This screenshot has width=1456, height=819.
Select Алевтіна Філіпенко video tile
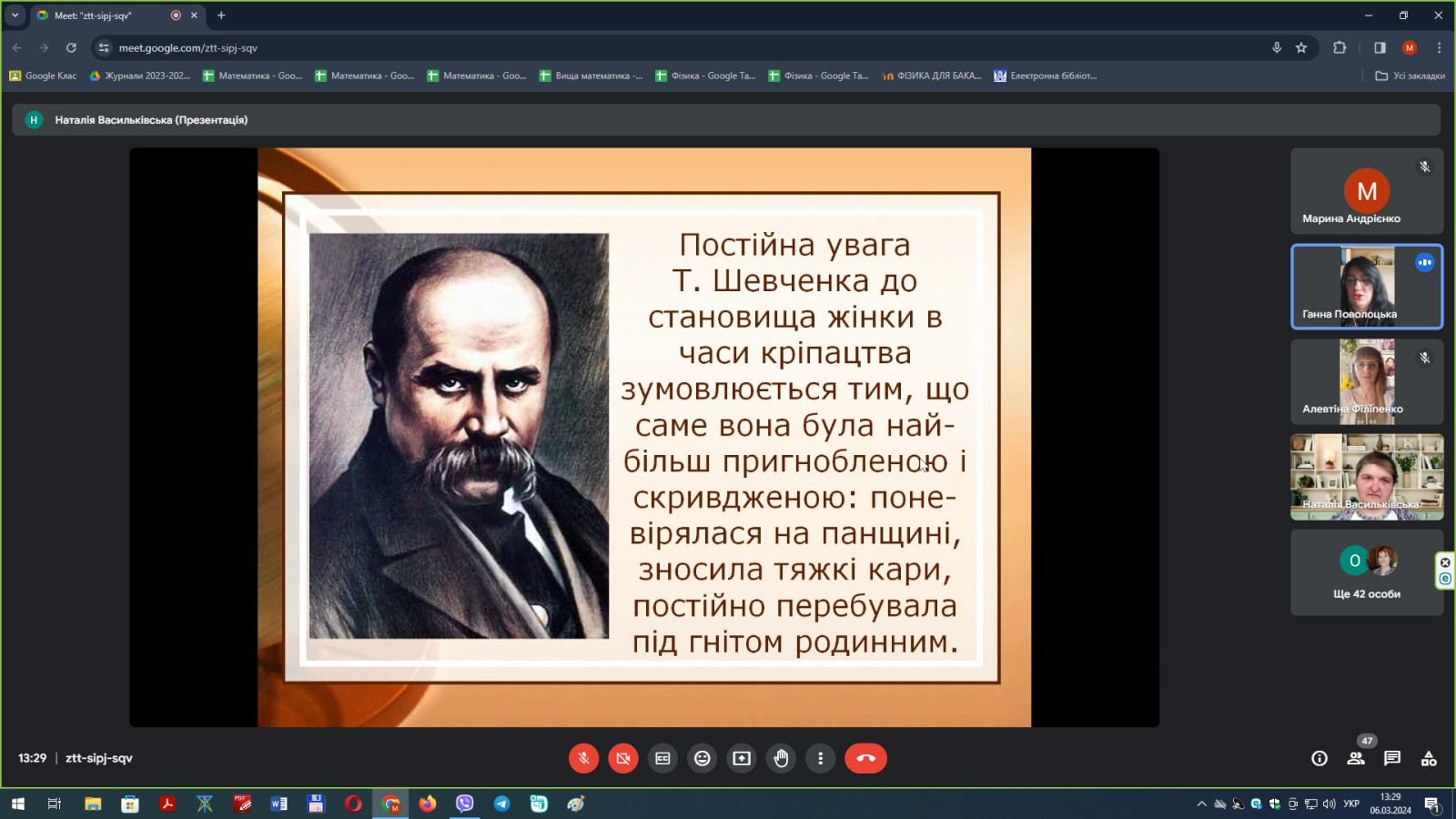tap(1367, 382)
